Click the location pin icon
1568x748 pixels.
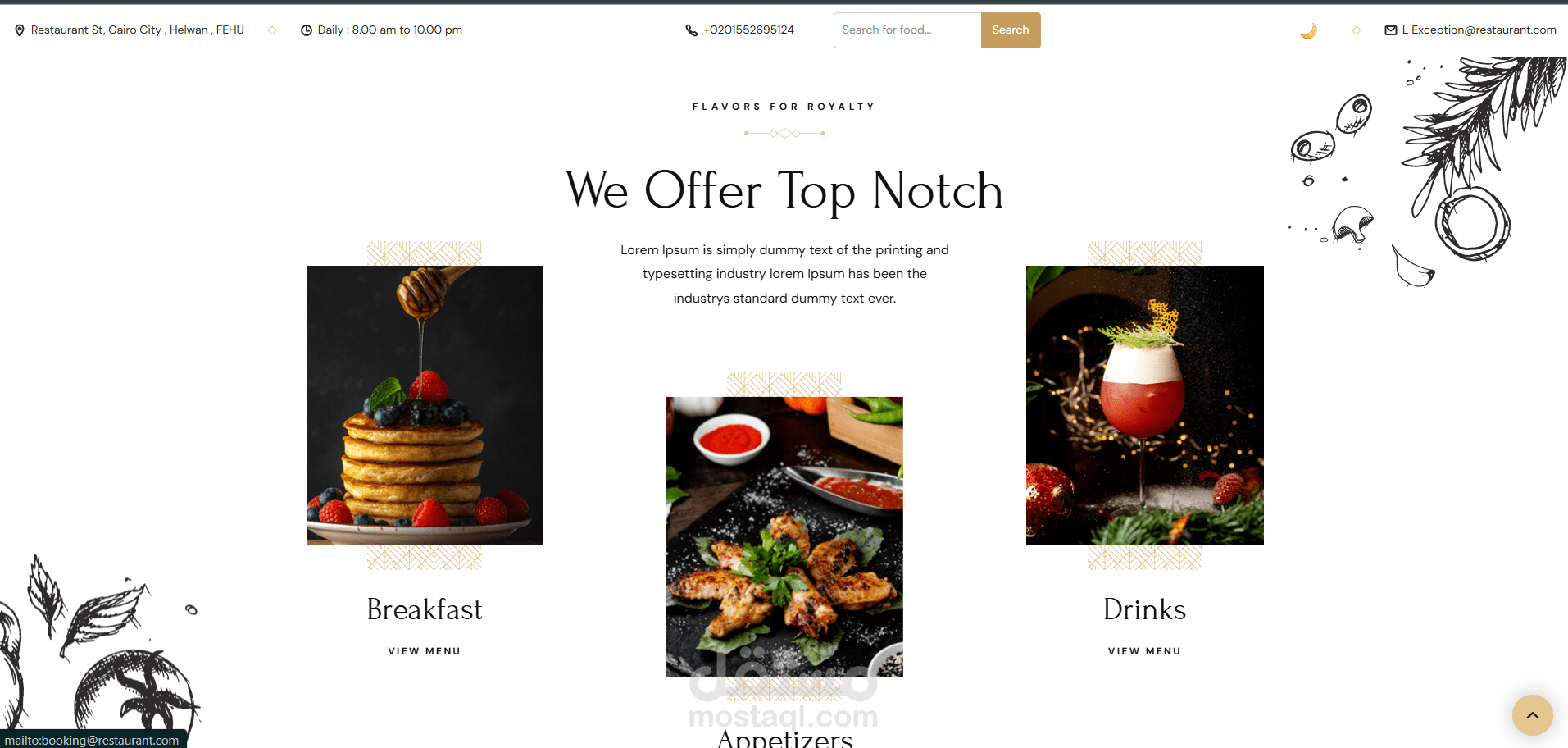coord(20,30)
